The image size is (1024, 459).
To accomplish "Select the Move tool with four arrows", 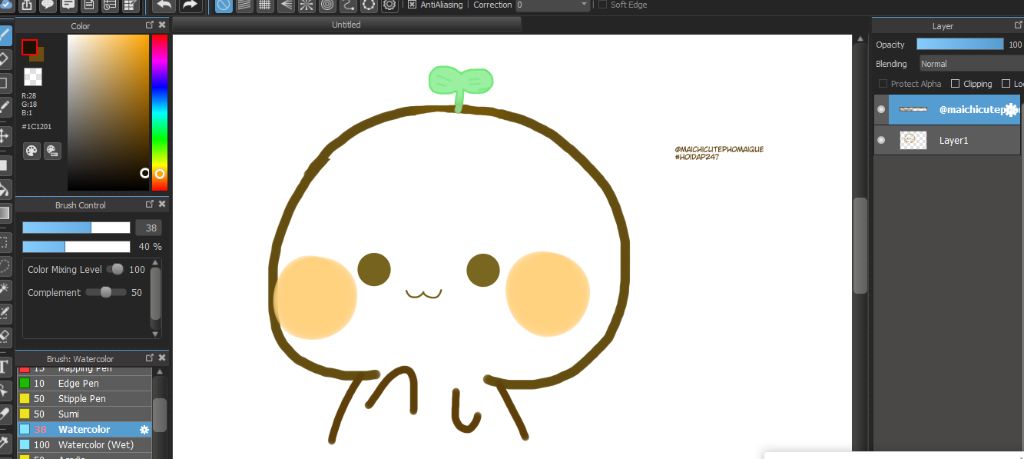I will tap(4, 136).
